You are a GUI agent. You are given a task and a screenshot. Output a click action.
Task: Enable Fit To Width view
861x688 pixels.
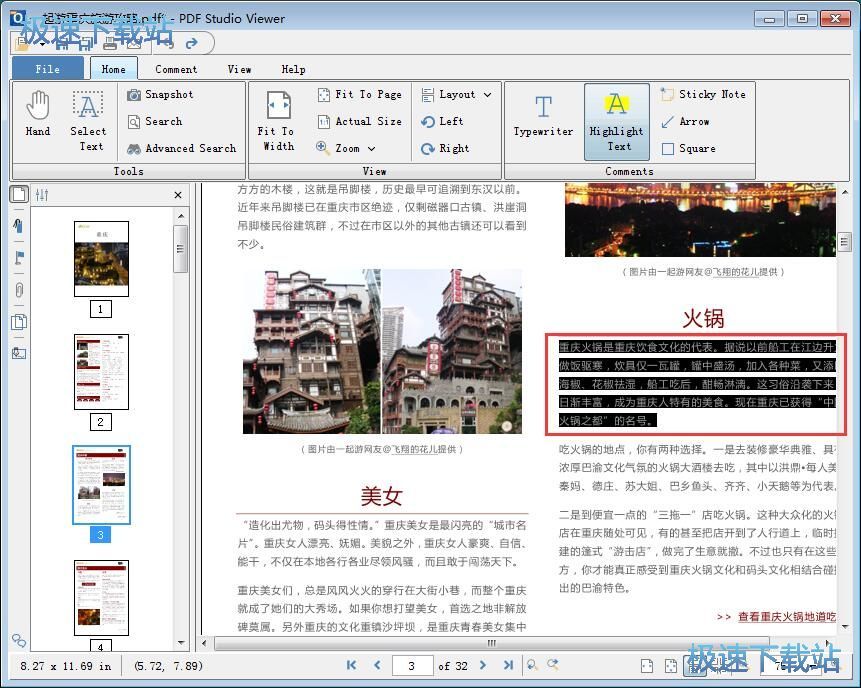[276, 121]
